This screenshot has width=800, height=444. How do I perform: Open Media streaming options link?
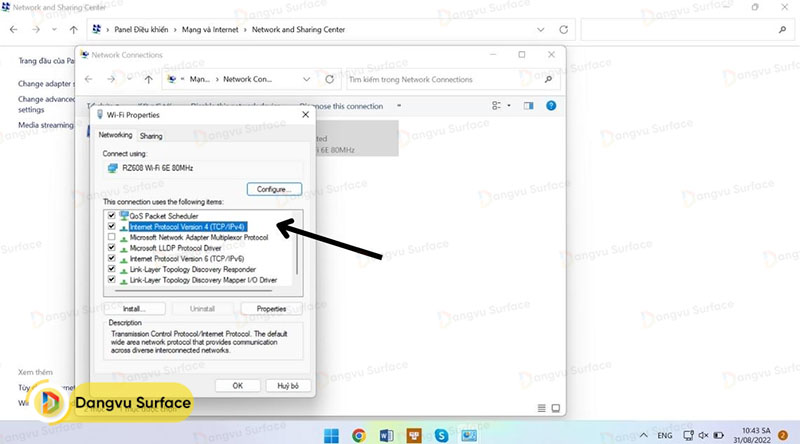(46, 125)
